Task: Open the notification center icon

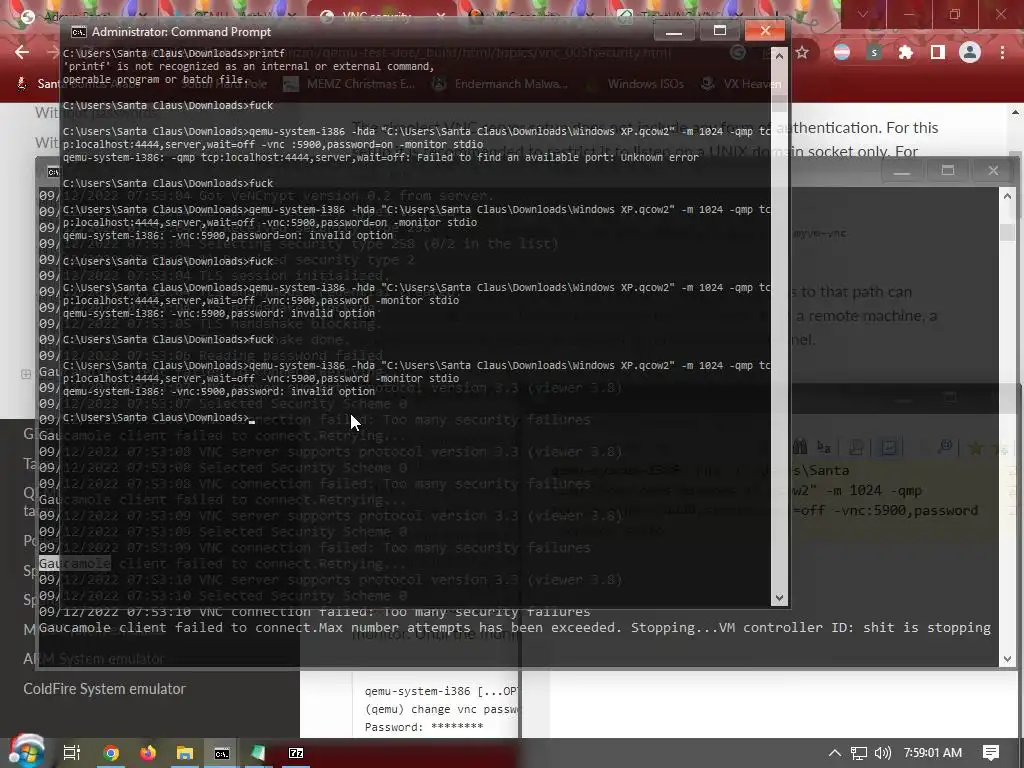Action: [x=991, y=753]
